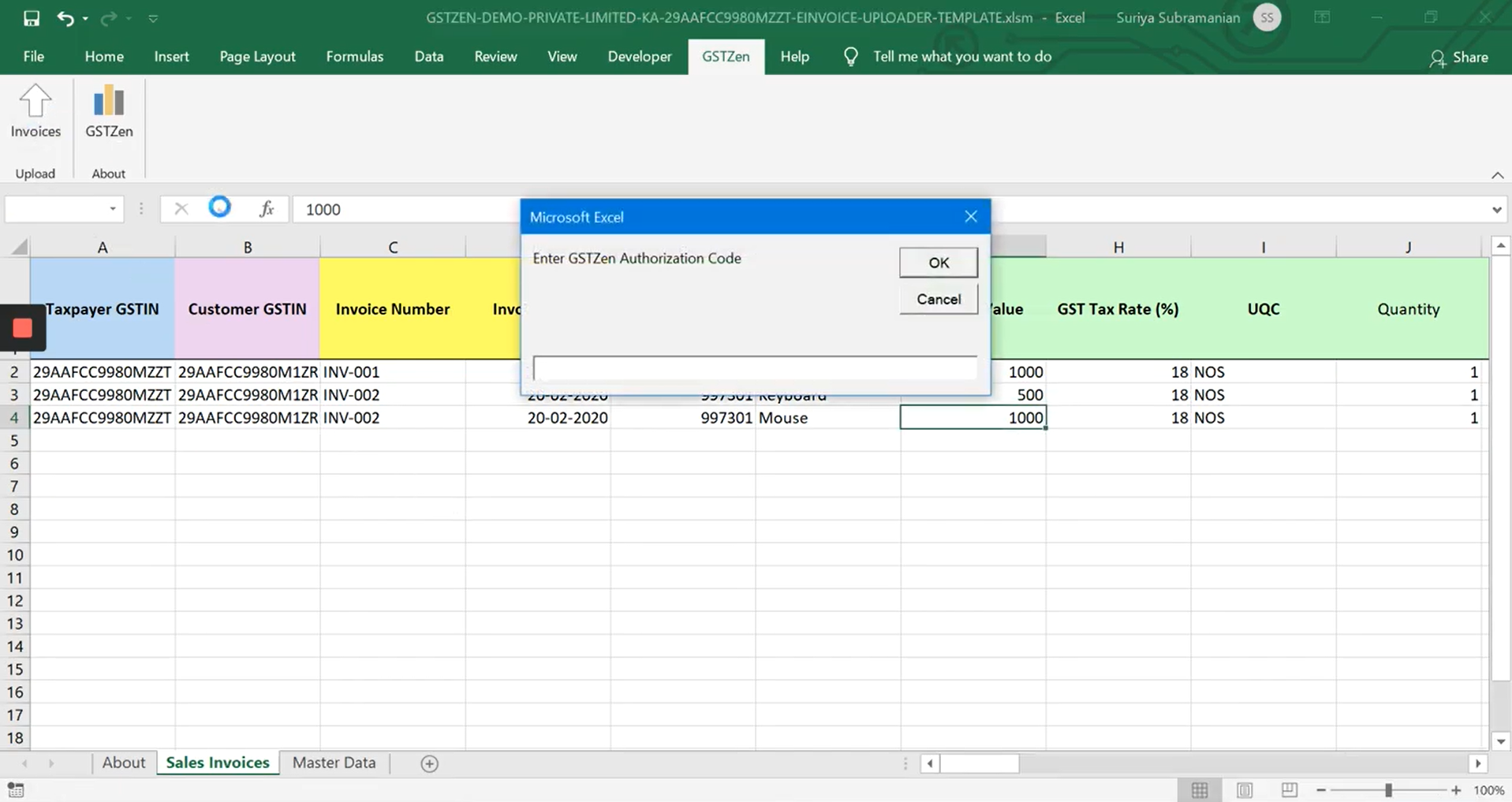Click previous sheet navigation arrow

click(24, 763)
